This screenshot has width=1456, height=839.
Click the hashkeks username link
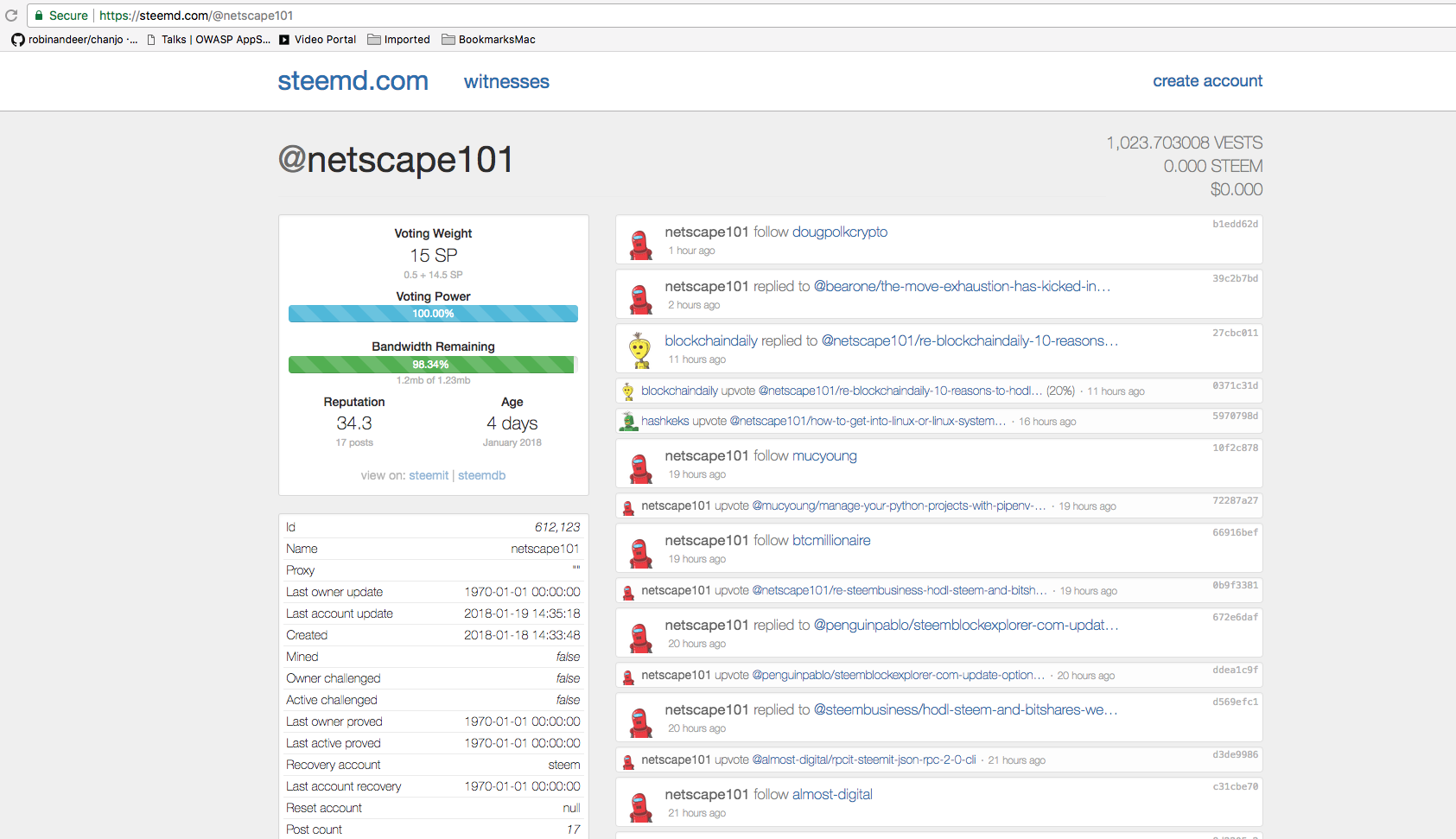click(x=664, y=421)
